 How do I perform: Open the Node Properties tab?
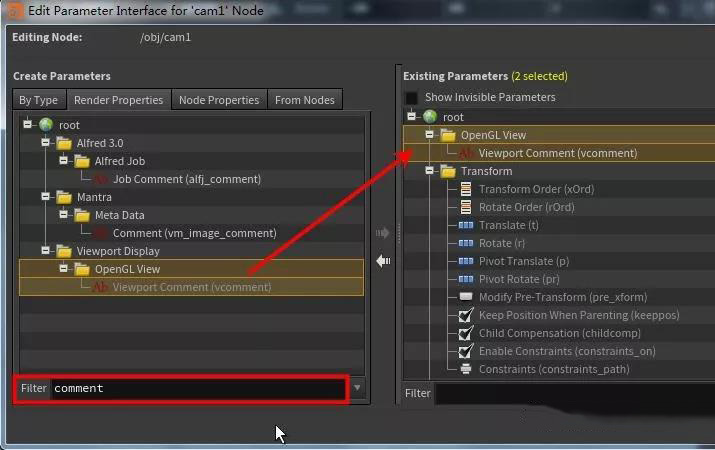pyautogui.click(x=219, y=100)
